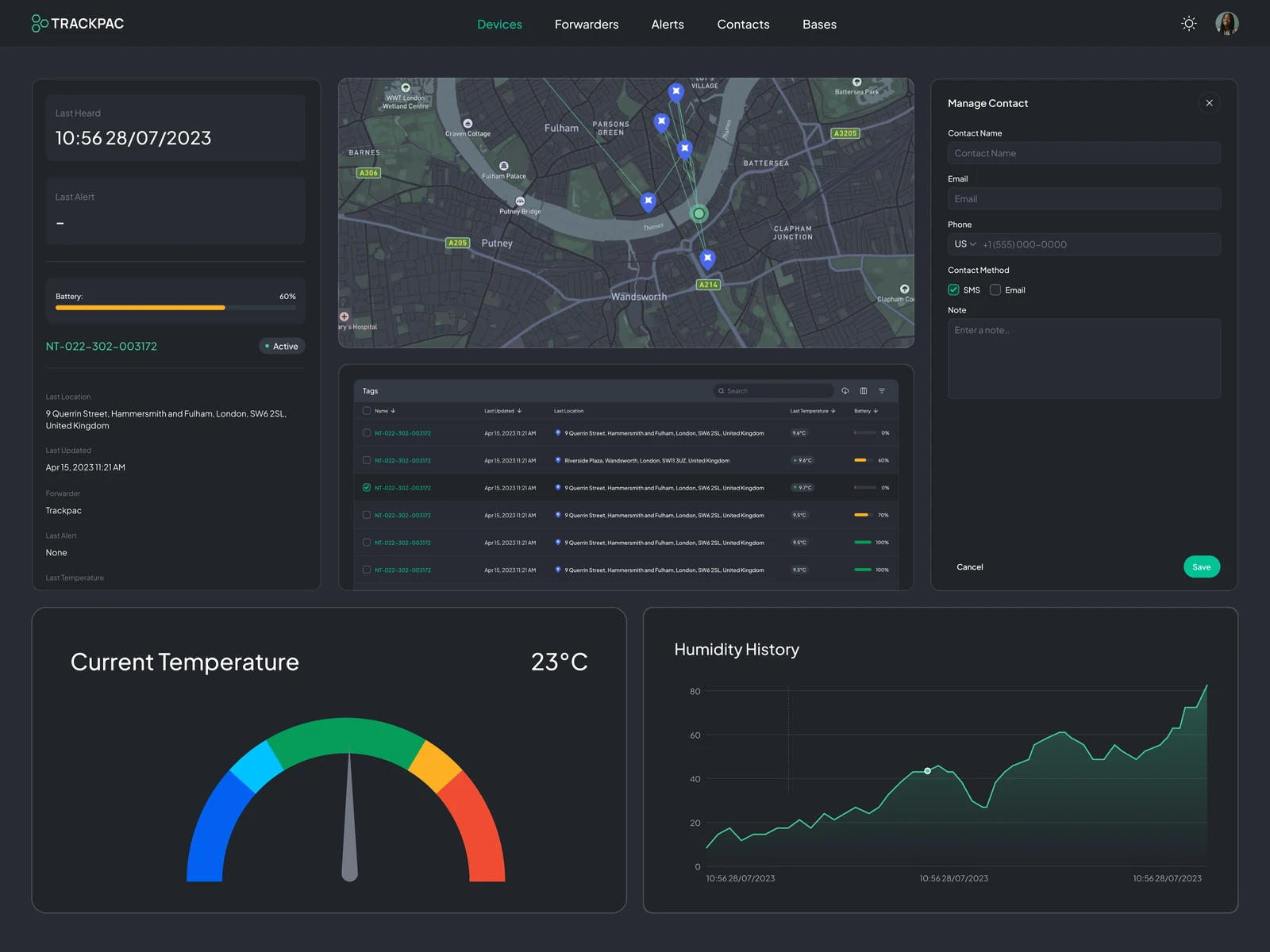Click the location pin in Riverside Plaza row
Image resolution: width=1270 pixels, height=952 pixels.
pos(558,460)
